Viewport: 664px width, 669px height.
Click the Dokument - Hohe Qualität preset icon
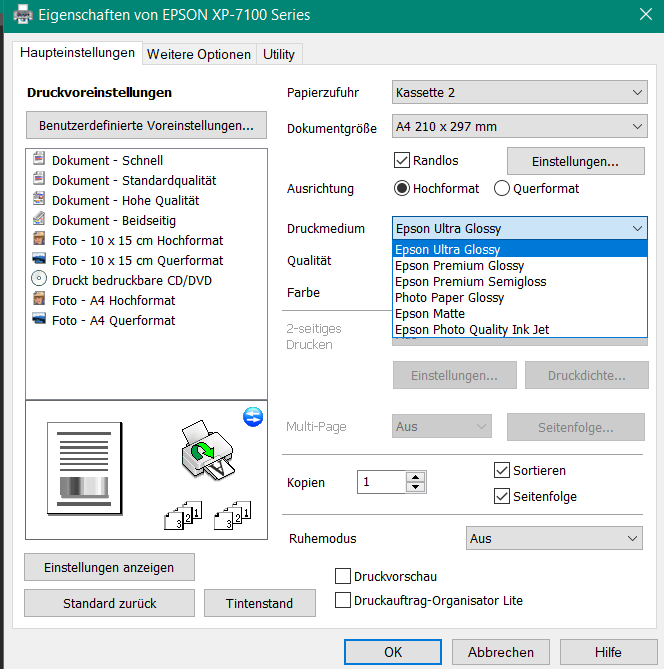click(x=39, y=198)
